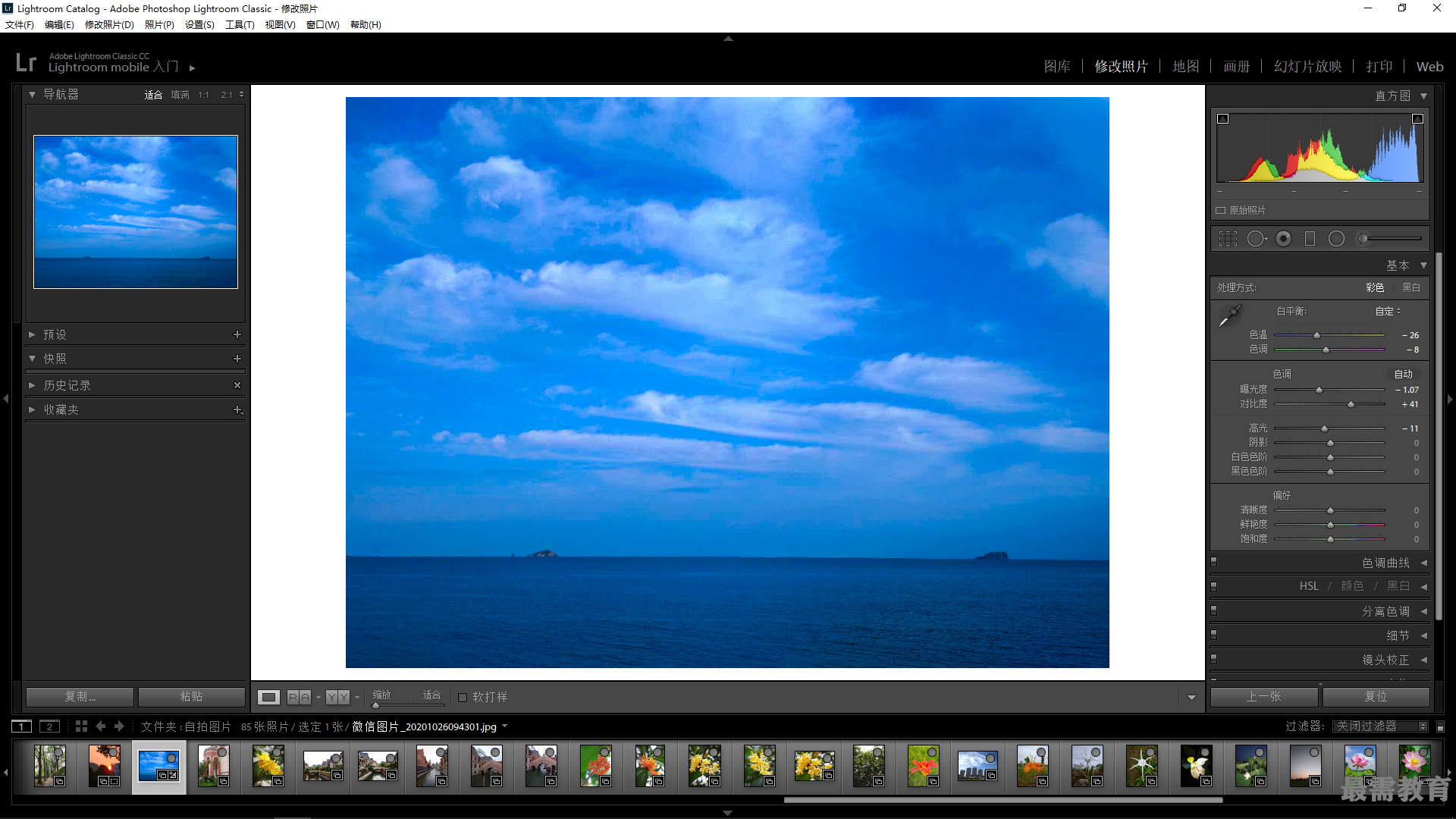Open the 视图 menu

[280, 25]
